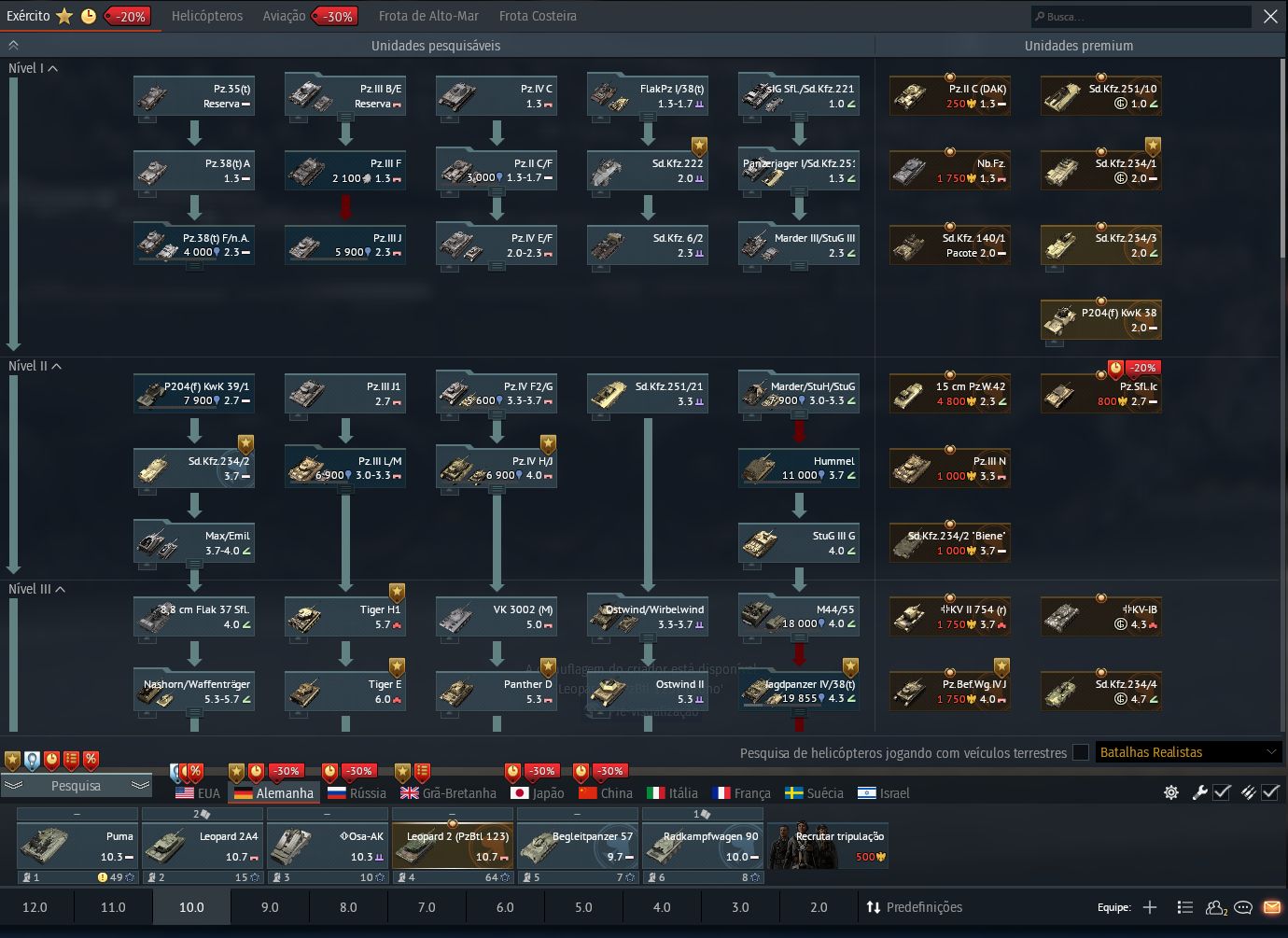Toggle the auto-repair checkbox beside the wrench
This screenshot has height=938, width=1288.
[x=1222, y=792]
